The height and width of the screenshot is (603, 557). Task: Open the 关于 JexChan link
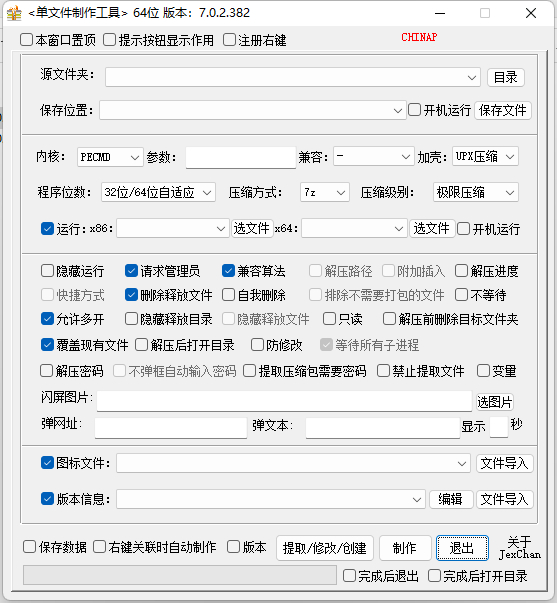tap(520, 548)
